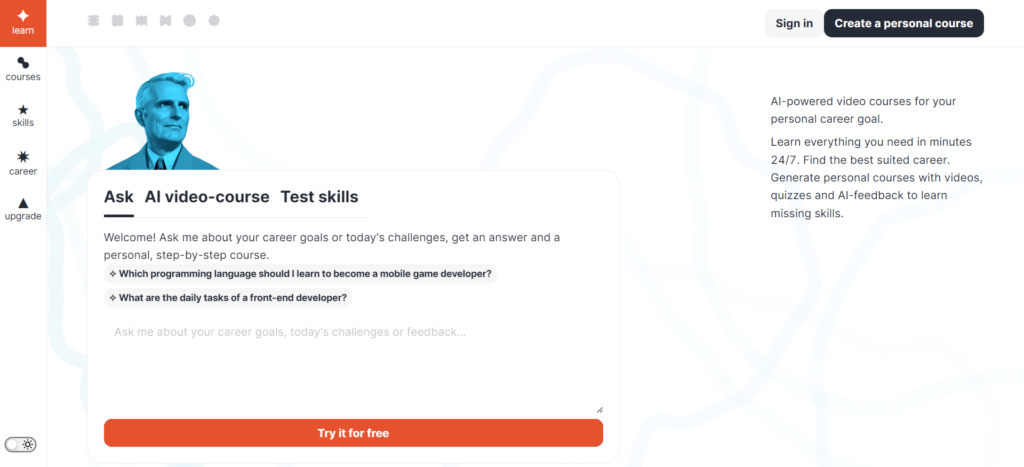Click the spiky gear-shaped icon
The height and width of the screenshot is (467, 1024).
tap(213, 21)
